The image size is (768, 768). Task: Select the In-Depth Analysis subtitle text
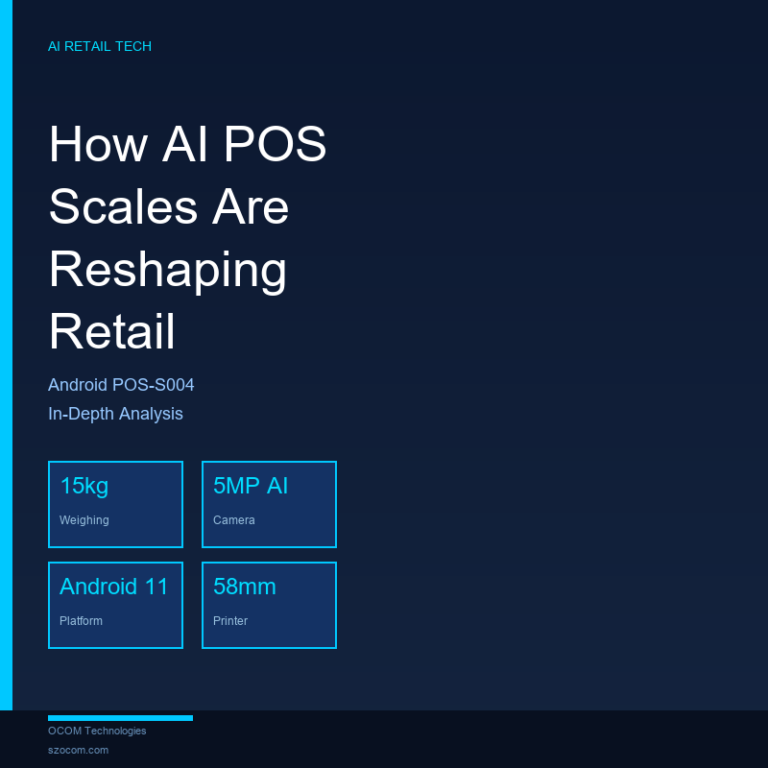tap(115, 414)
